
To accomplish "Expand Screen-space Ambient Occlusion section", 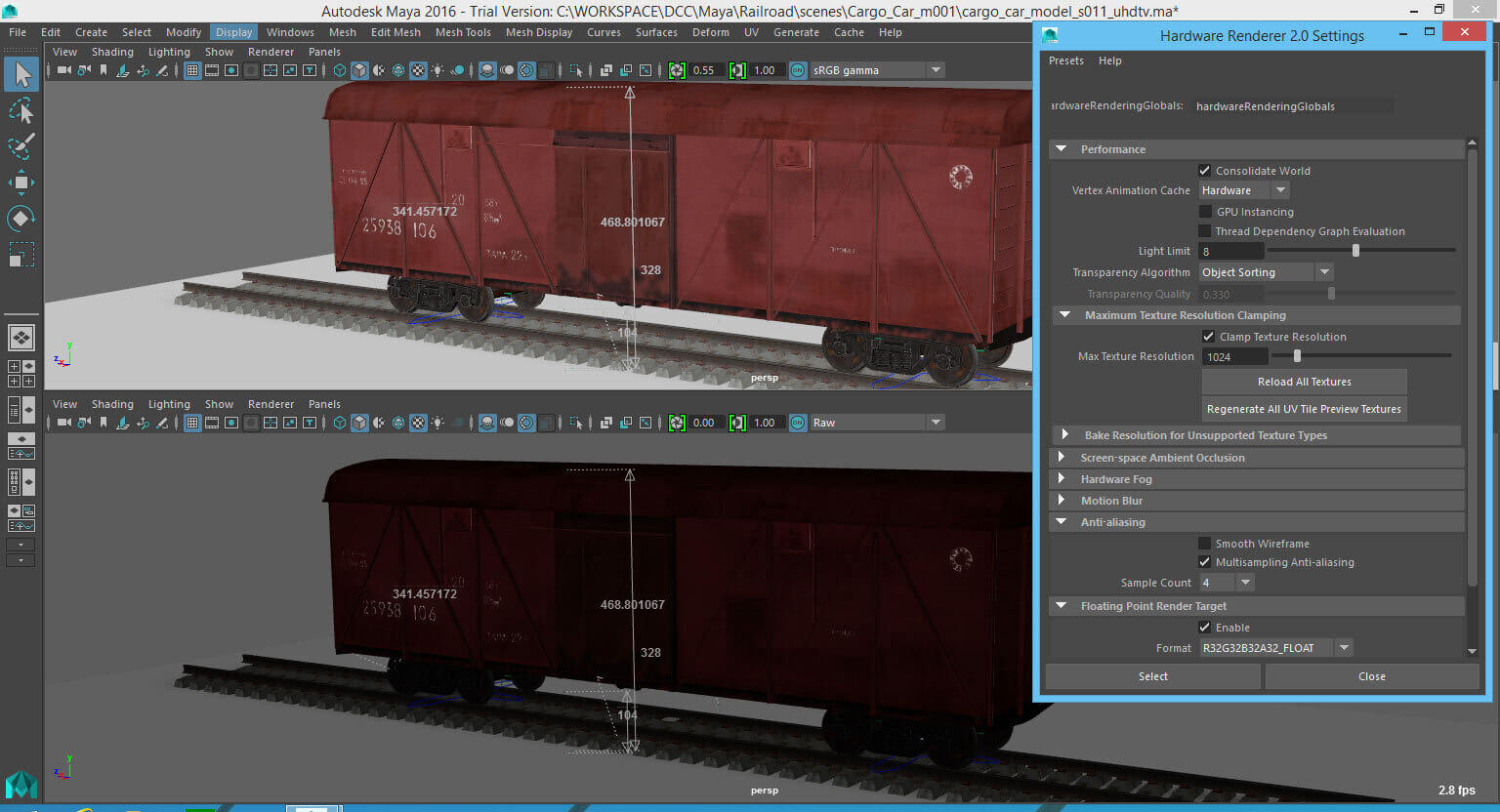I will pos(1062,457).
